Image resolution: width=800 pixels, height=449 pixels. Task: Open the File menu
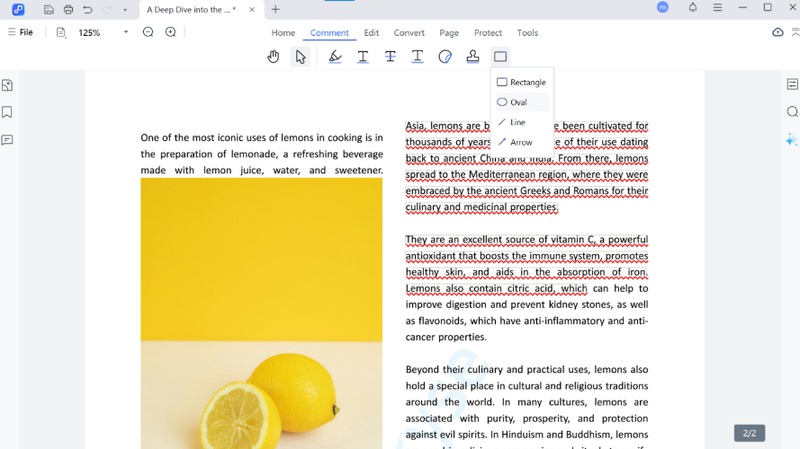click(20, 32)
